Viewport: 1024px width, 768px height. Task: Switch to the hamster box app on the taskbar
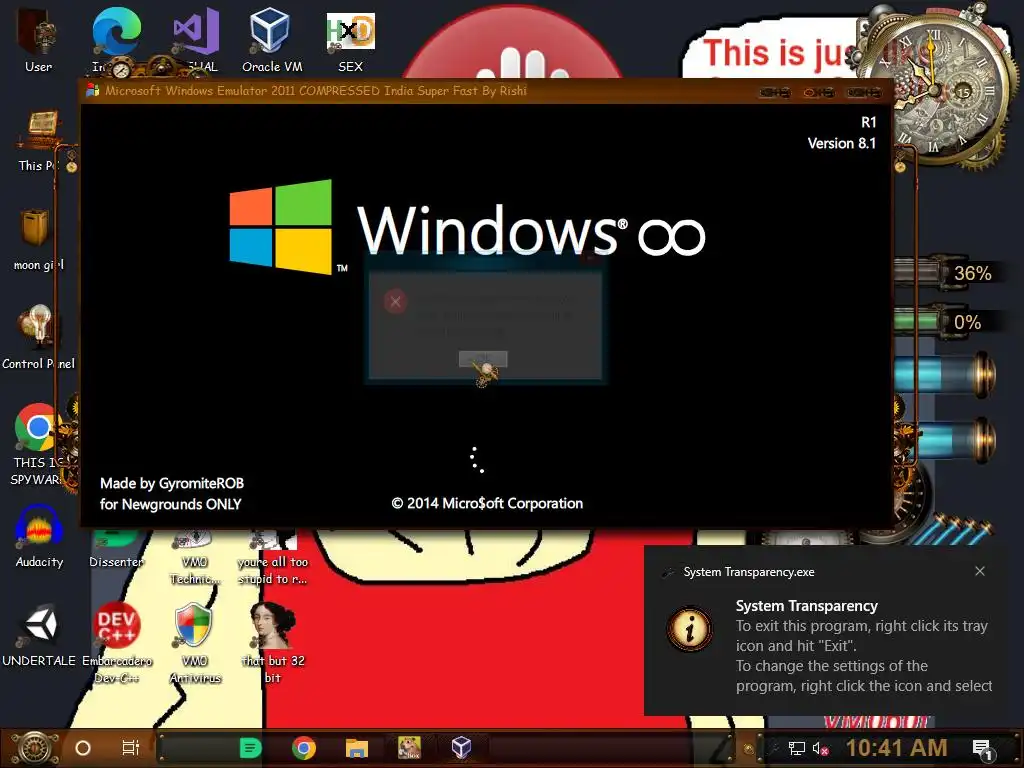click(x=409, y=747)
